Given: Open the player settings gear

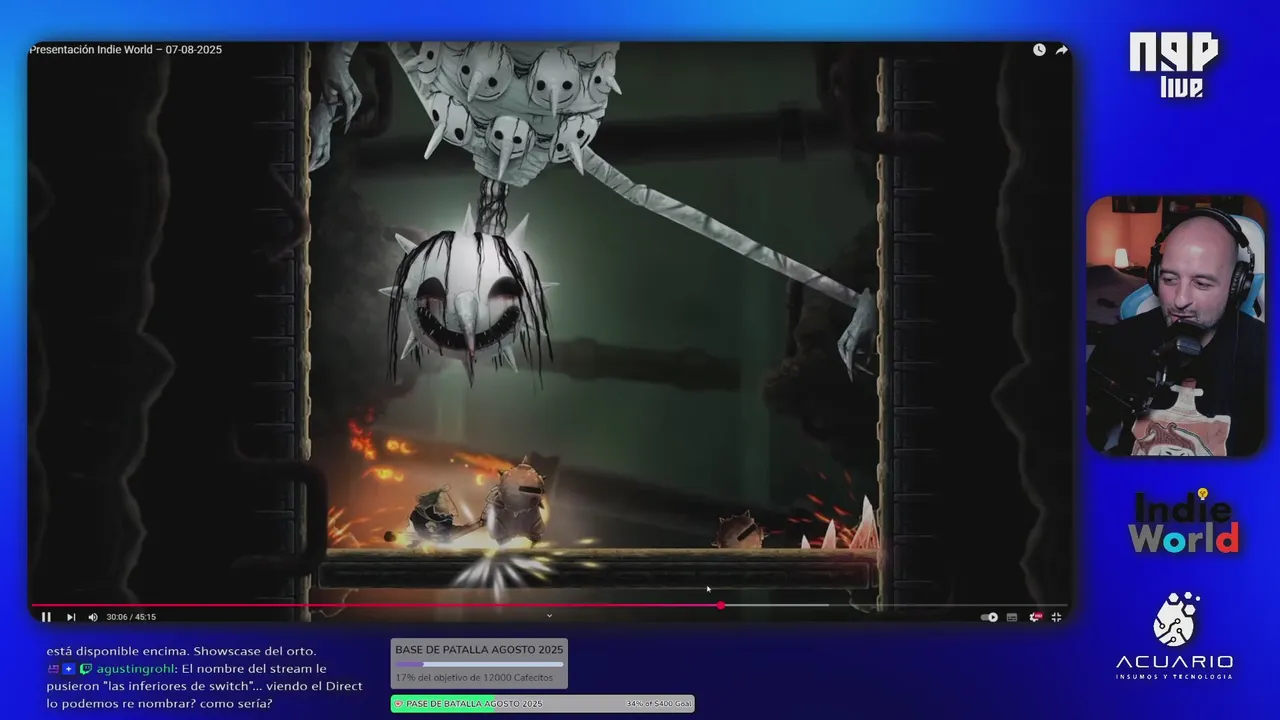Looking at the screenshot, I should pyautogui.click(x=1035, y=617).
